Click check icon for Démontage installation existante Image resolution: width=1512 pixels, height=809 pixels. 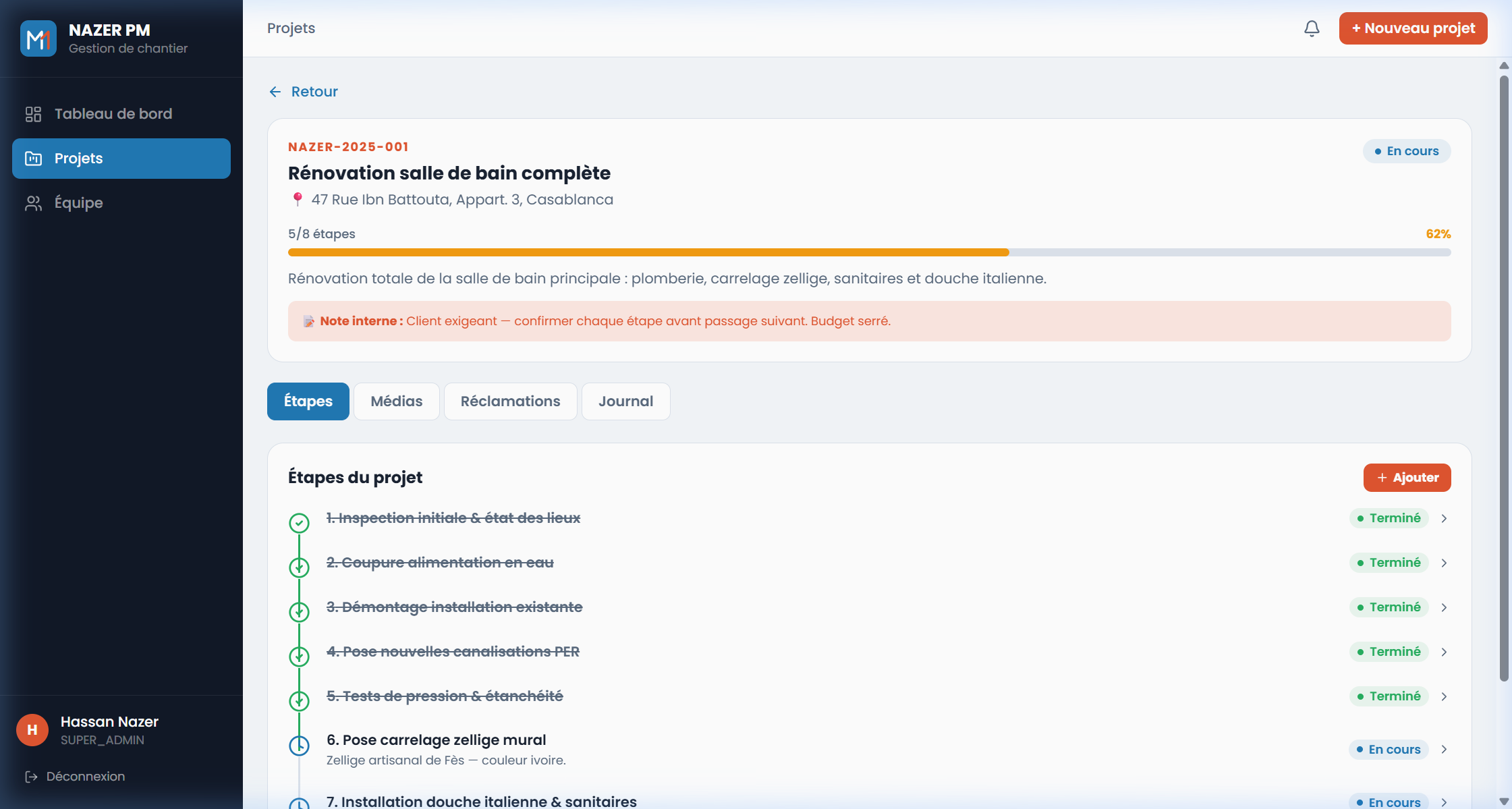click(x=299, y=612)
